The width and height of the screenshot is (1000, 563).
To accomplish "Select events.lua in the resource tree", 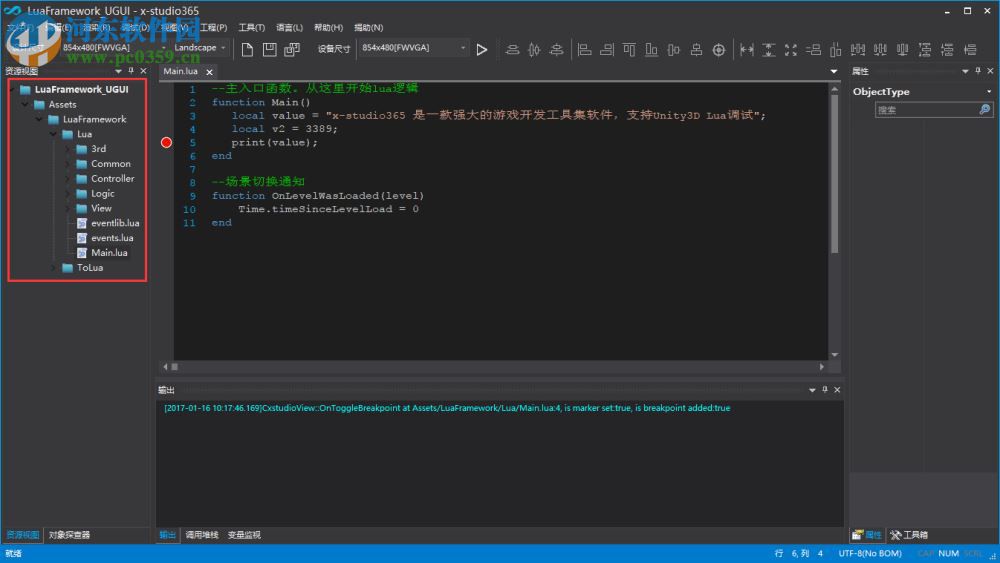I will coord(112,238).
